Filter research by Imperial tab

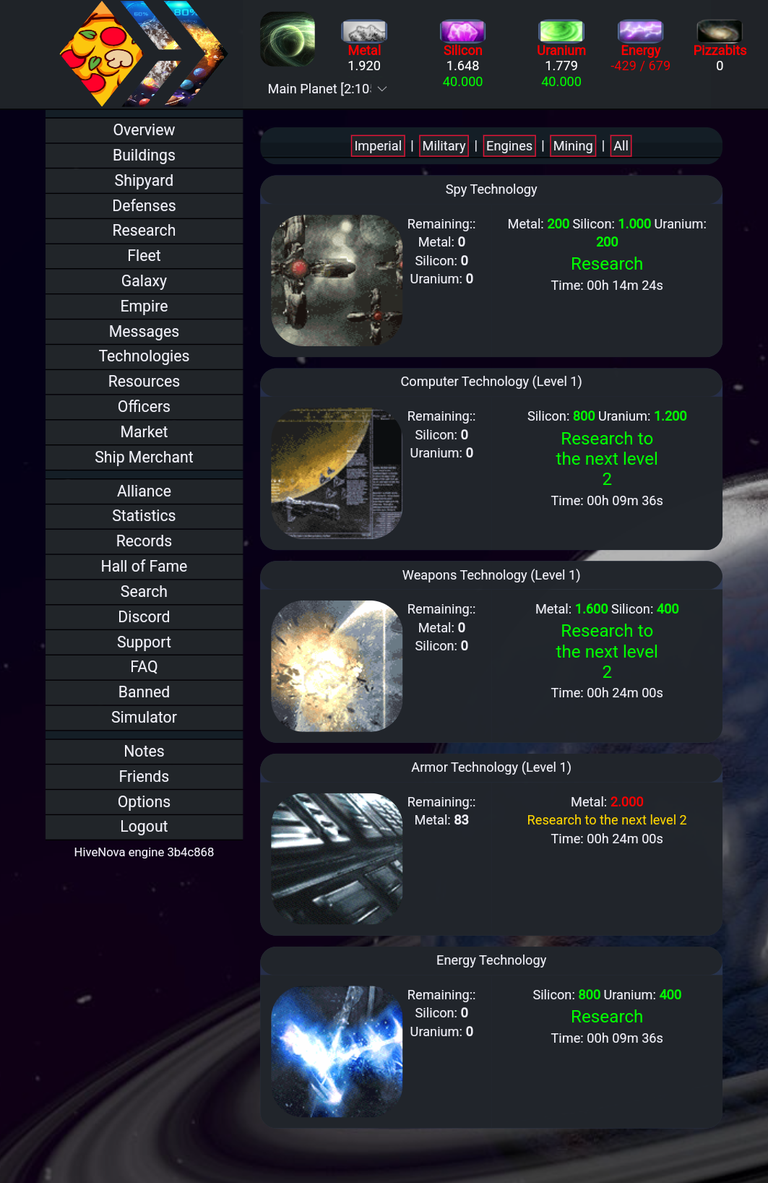378,146
